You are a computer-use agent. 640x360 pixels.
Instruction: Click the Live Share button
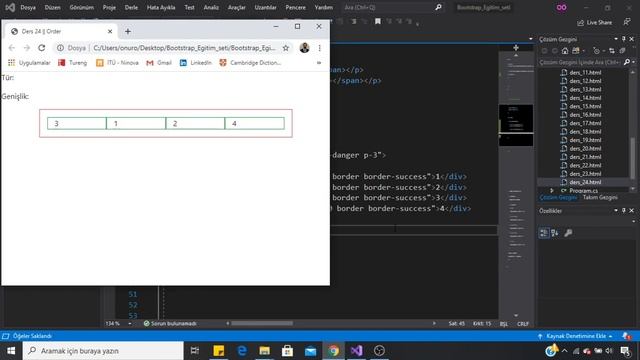pyautogui.click(x=594, y=22)
